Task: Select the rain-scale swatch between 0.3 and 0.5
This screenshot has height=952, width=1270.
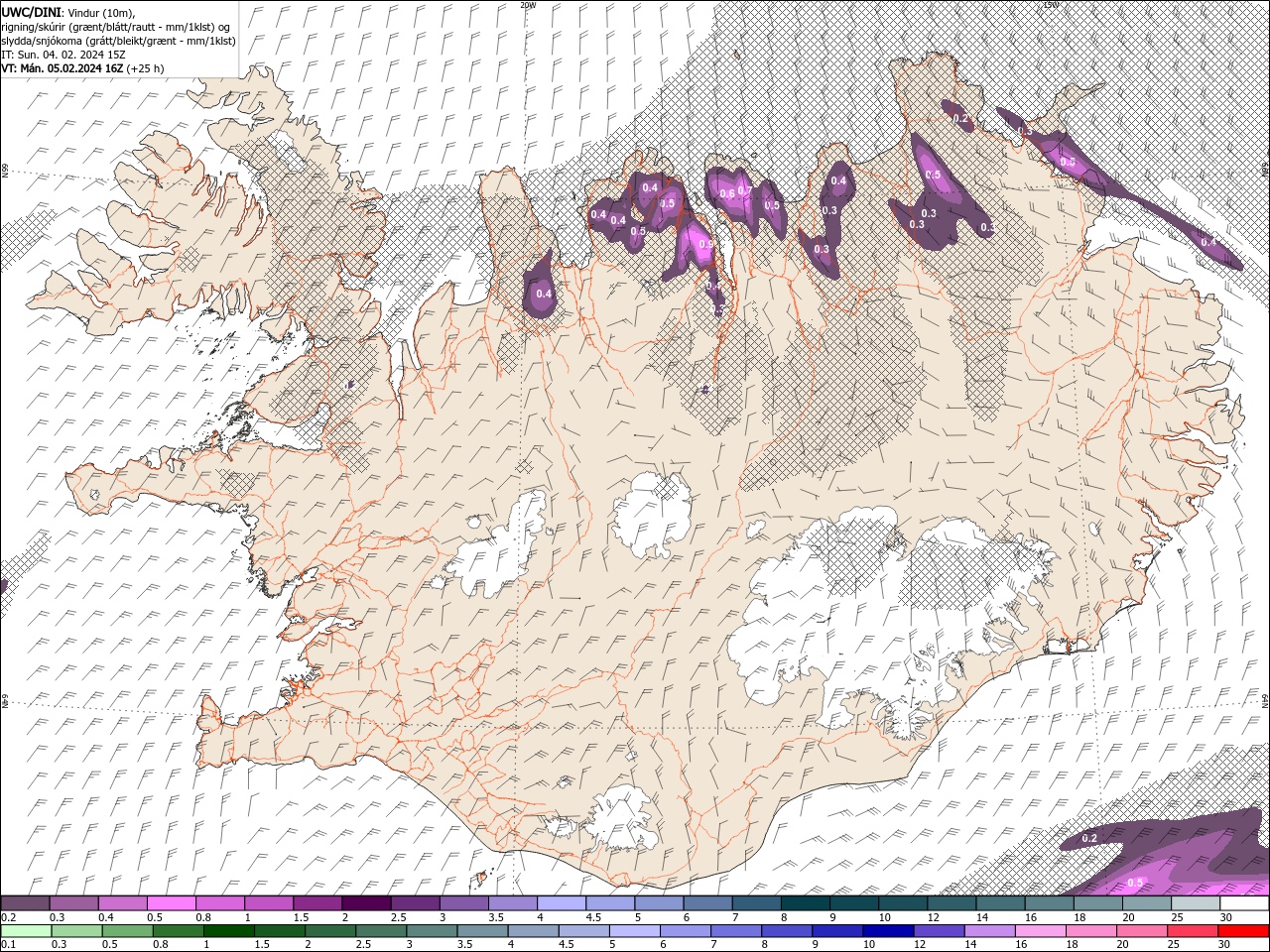Action: tap(76, 931)
